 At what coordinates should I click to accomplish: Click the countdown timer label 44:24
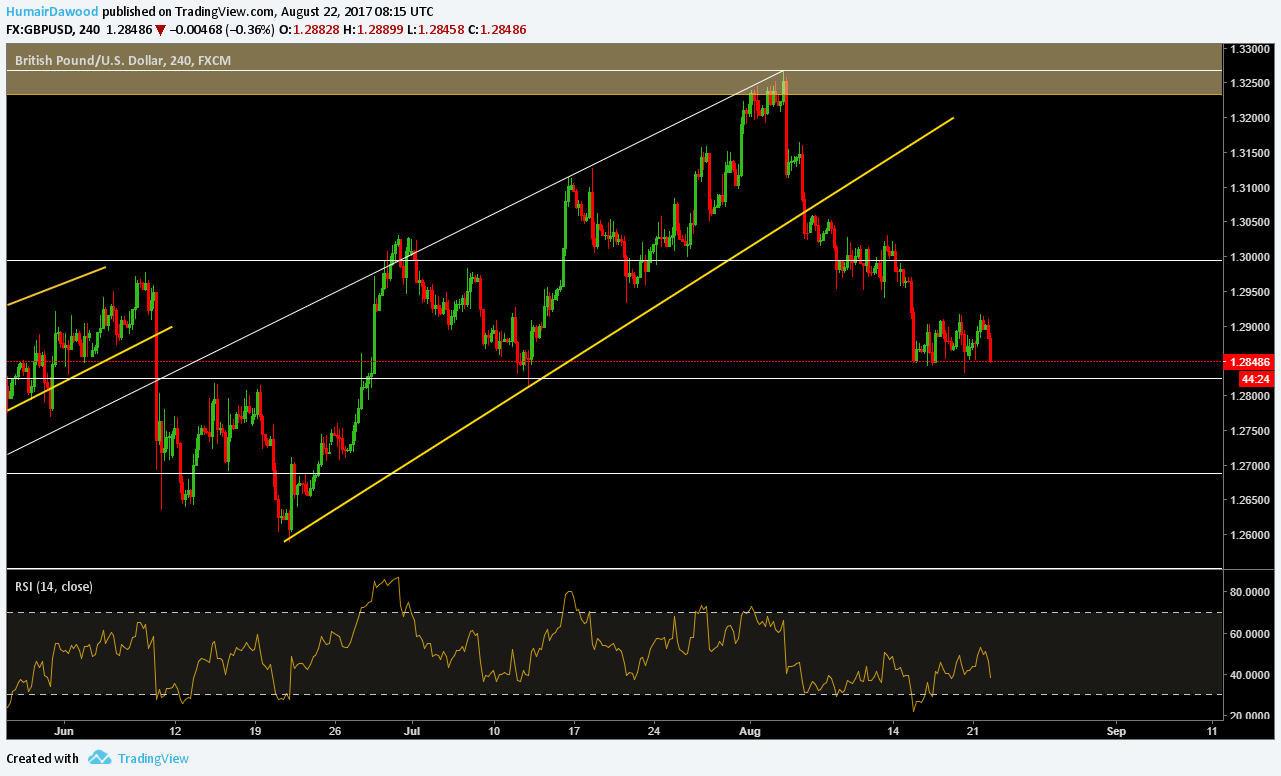(1255, 380)
